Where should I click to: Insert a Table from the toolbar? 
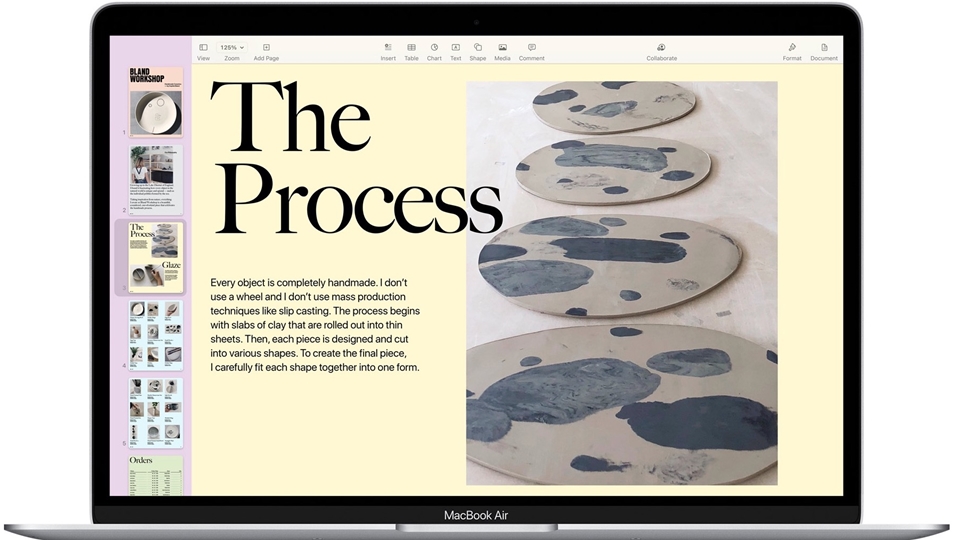pos(411,48)
